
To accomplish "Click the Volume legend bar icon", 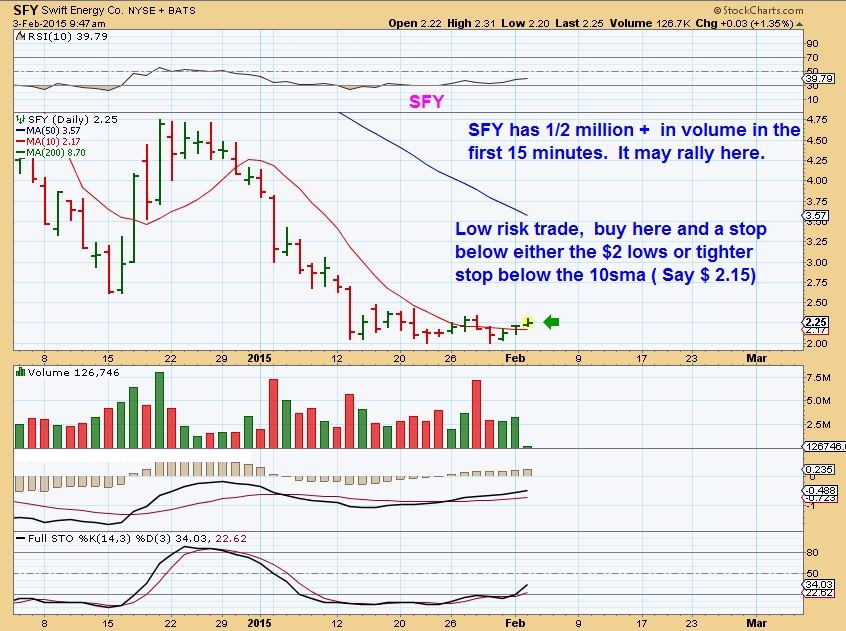I will pyautogui.click(x=21, y=372).
